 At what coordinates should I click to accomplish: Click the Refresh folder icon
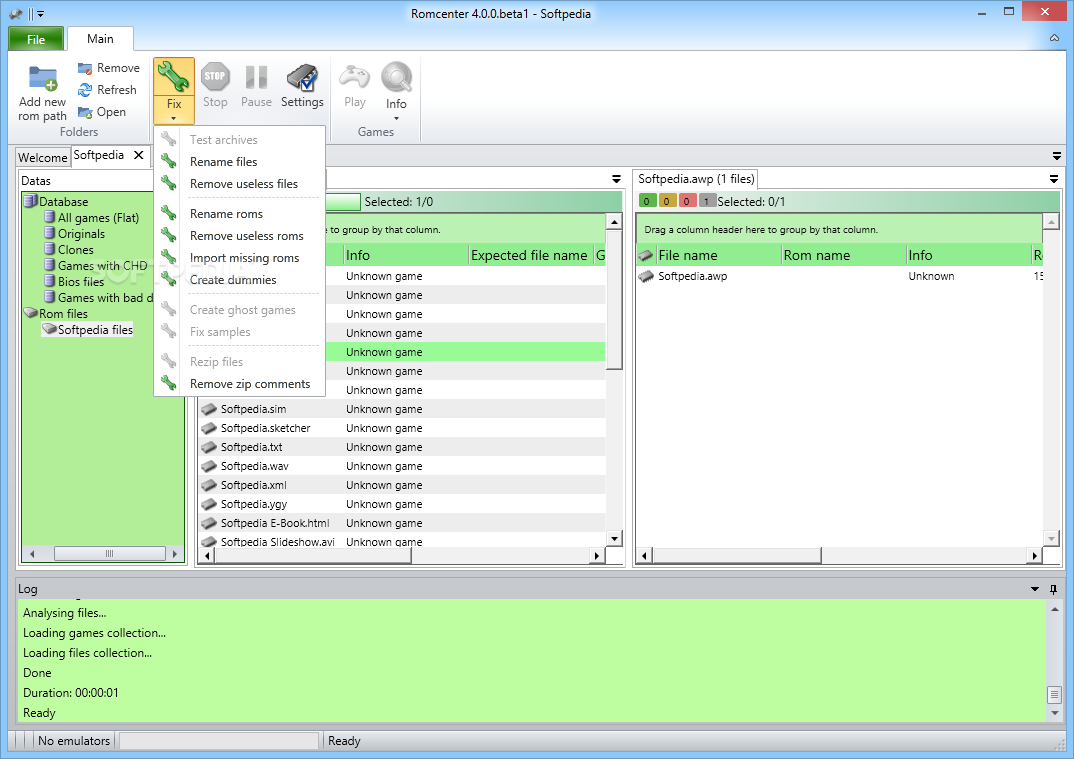[85, 90]
